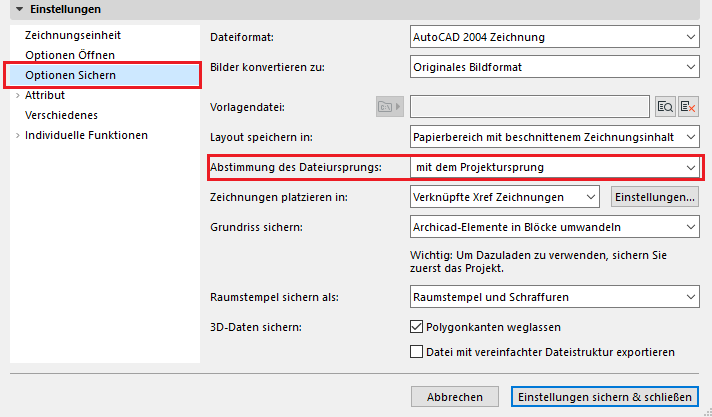
Task: Click the remove template file icon
Action: [688, 106]
